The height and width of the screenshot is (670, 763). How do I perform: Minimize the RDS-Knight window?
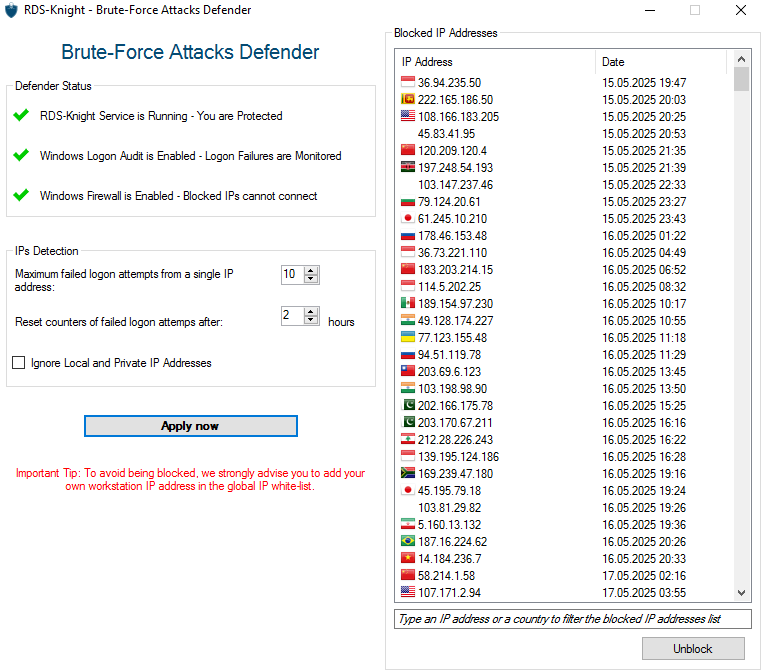pos(650,10)
